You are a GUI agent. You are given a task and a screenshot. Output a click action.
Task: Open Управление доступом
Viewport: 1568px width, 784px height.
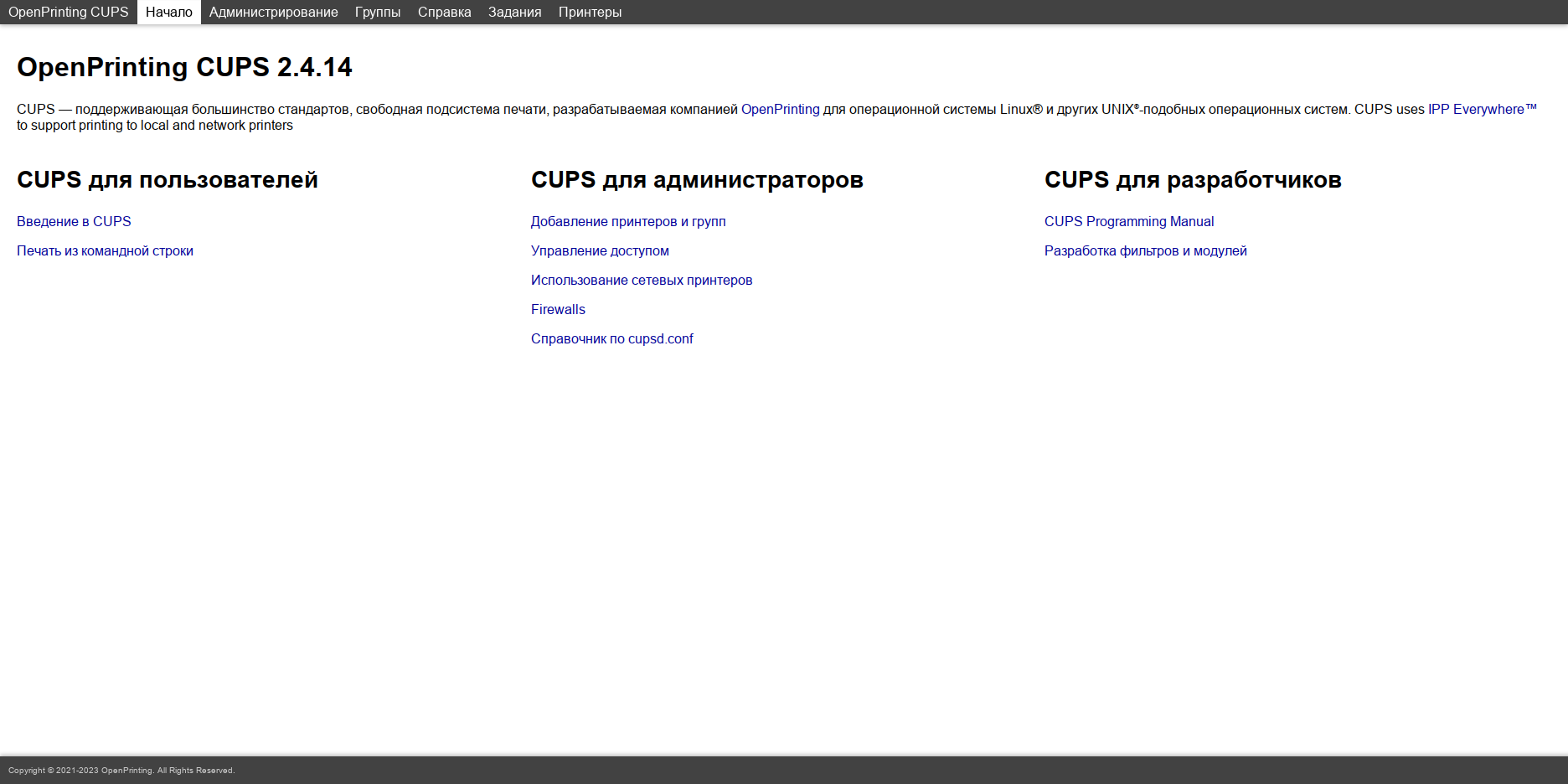click(600, 250)
